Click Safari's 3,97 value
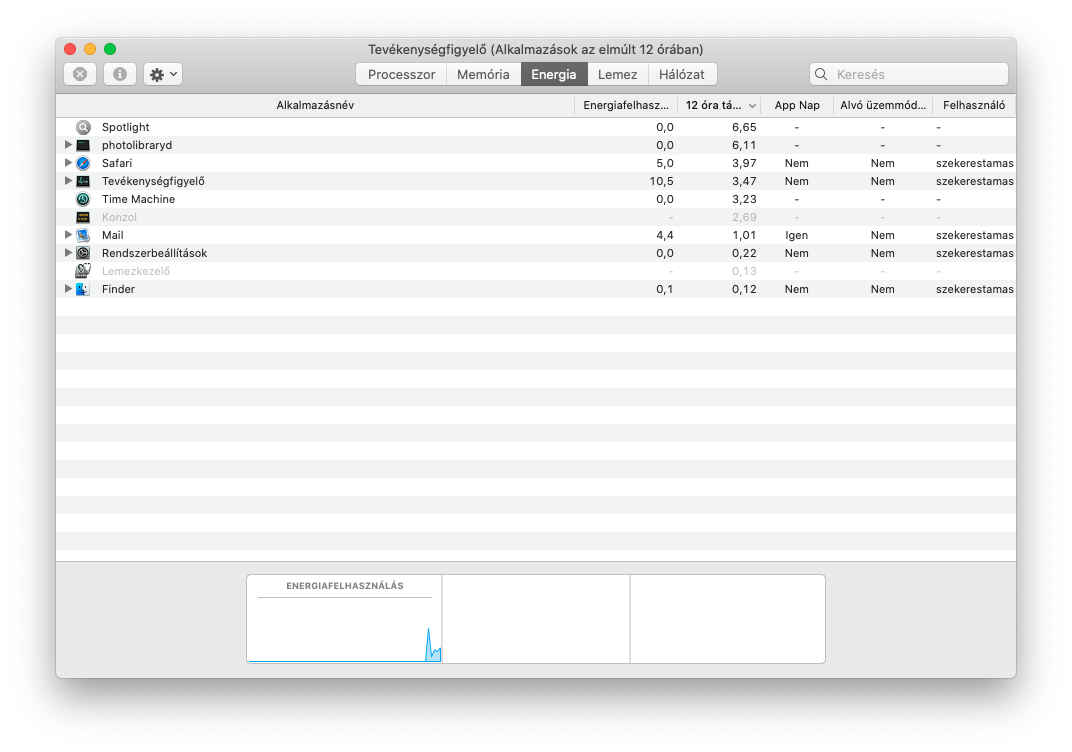The width and height of the screenshot is (1072, 752). 744,163
